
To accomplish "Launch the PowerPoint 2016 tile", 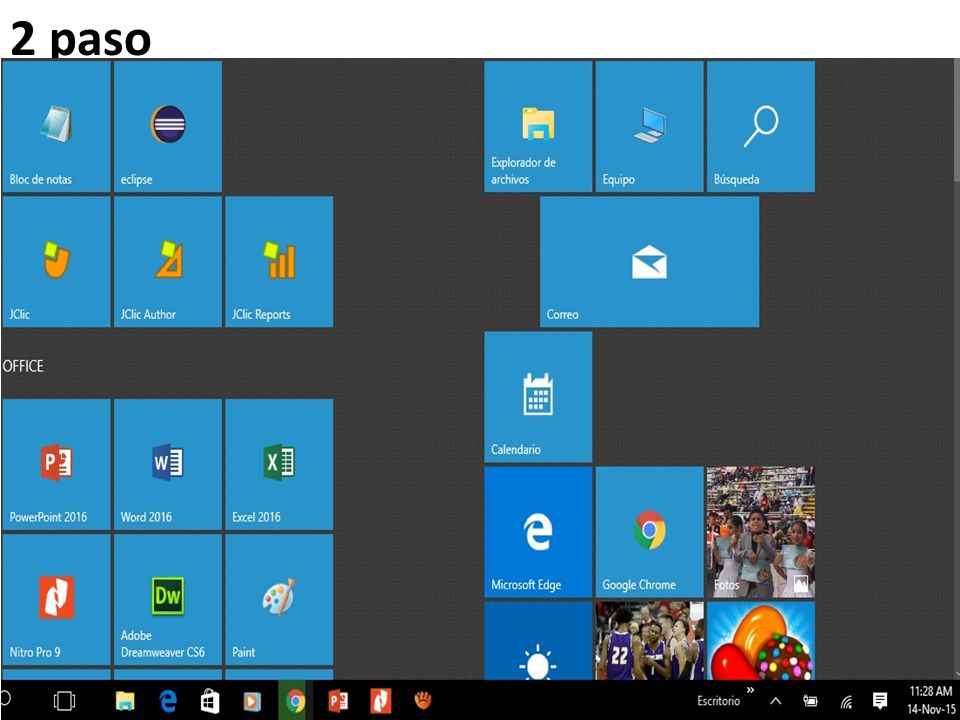I will pyautogui.click(x=56, y=465).
